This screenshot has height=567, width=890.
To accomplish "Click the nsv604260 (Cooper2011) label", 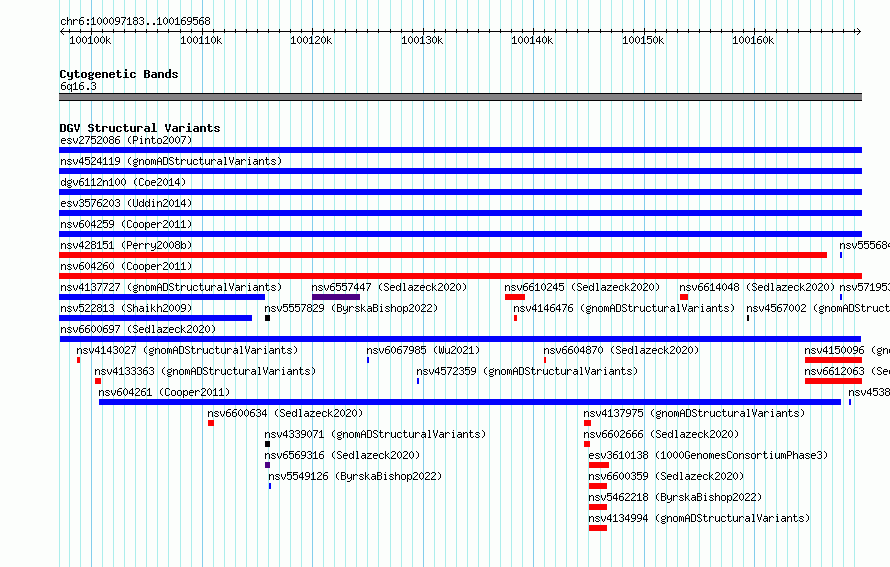I will pyautogui.click(x=126, y=266).
